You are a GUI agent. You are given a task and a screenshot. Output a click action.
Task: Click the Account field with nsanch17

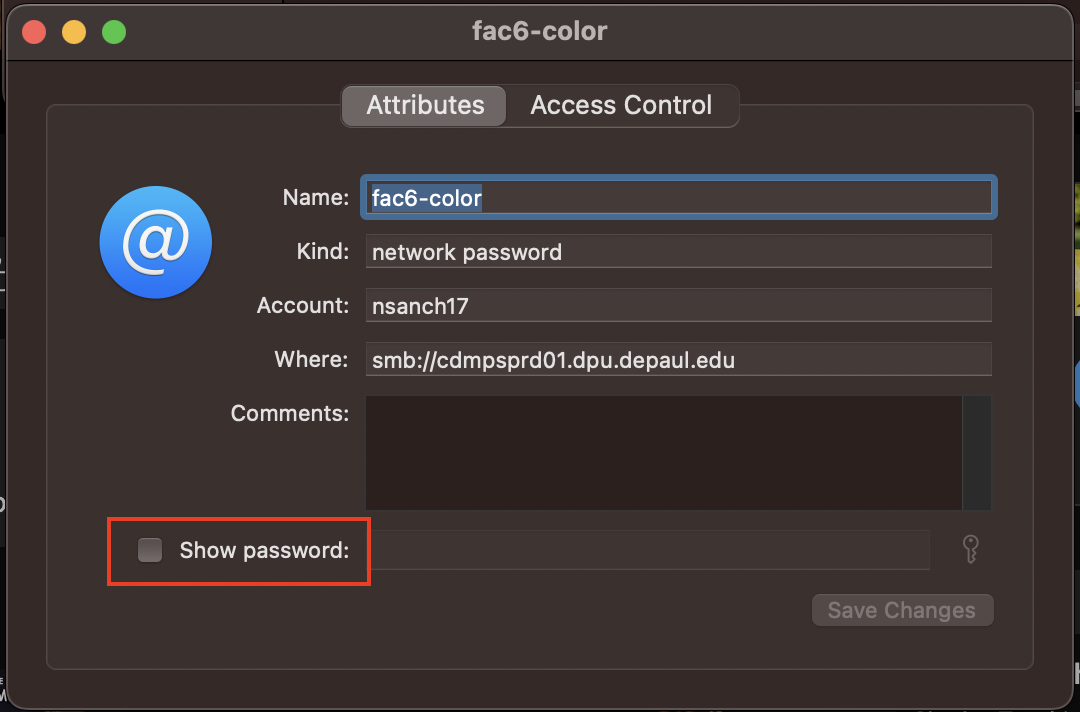678,306
